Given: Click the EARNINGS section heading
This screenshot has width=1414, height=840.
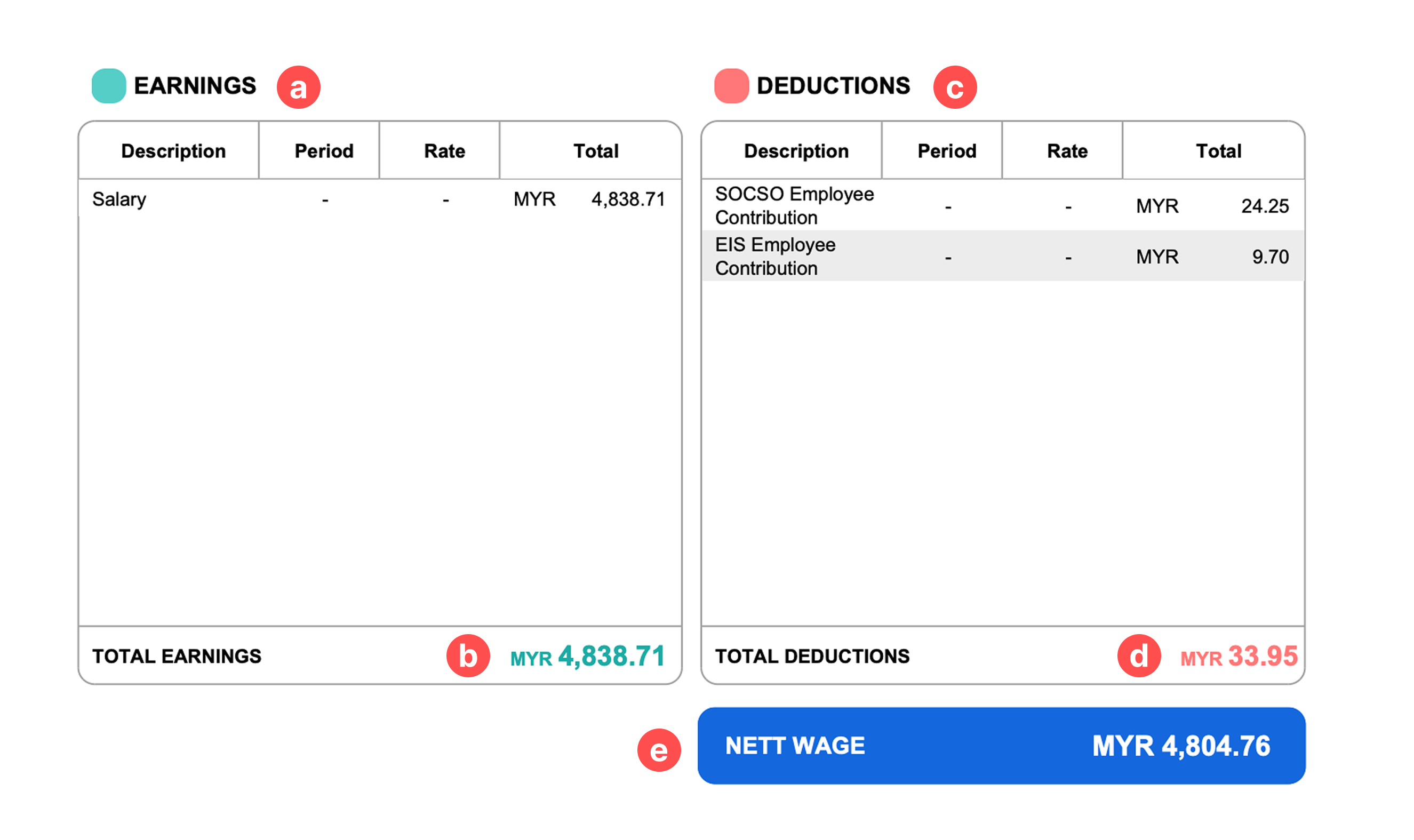Looking at the screenshot, I should [195, 86].
